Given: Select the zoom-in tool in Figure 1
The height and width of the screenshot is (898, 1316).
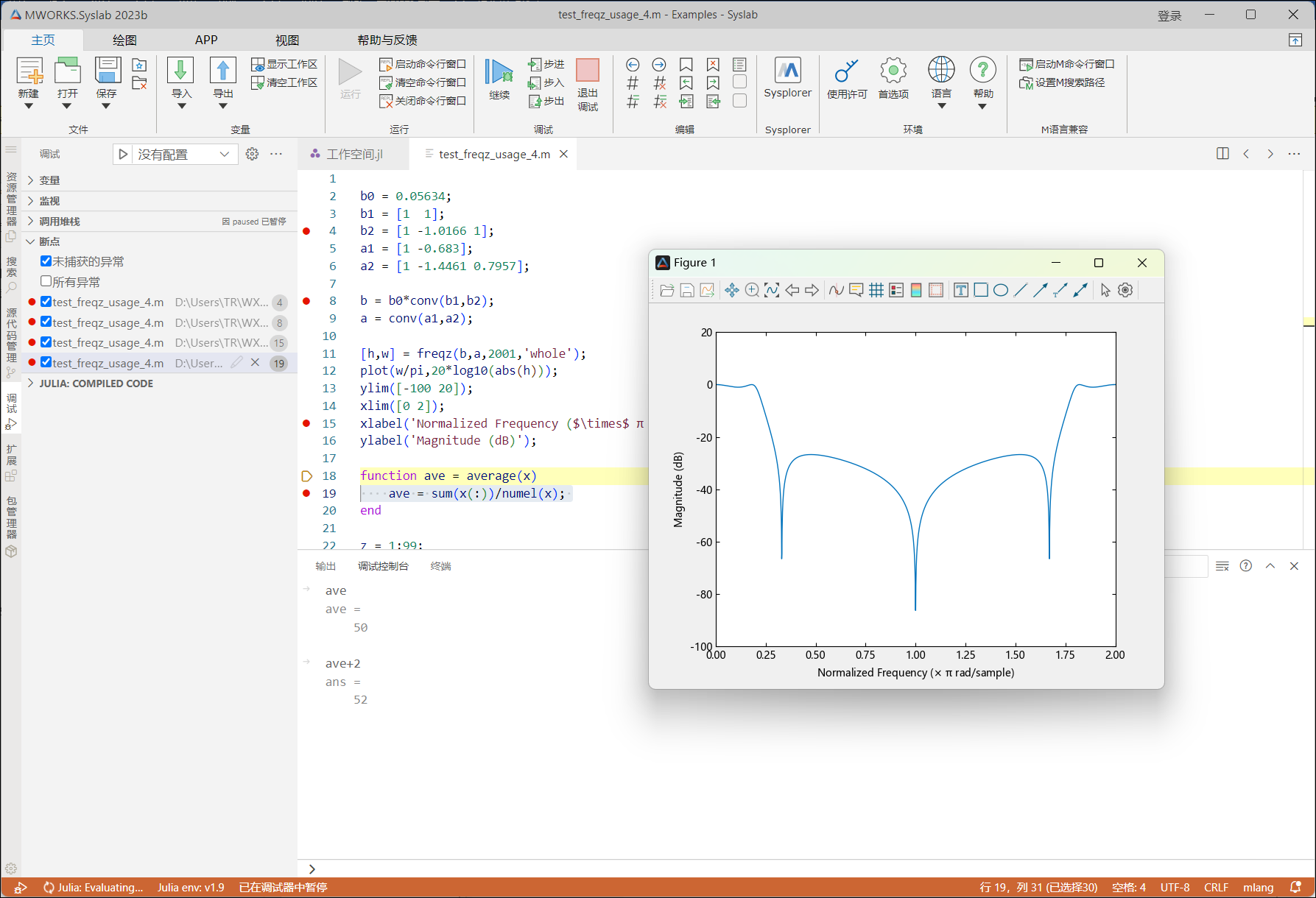Looking at the screenshot, I should click(752, 290).
